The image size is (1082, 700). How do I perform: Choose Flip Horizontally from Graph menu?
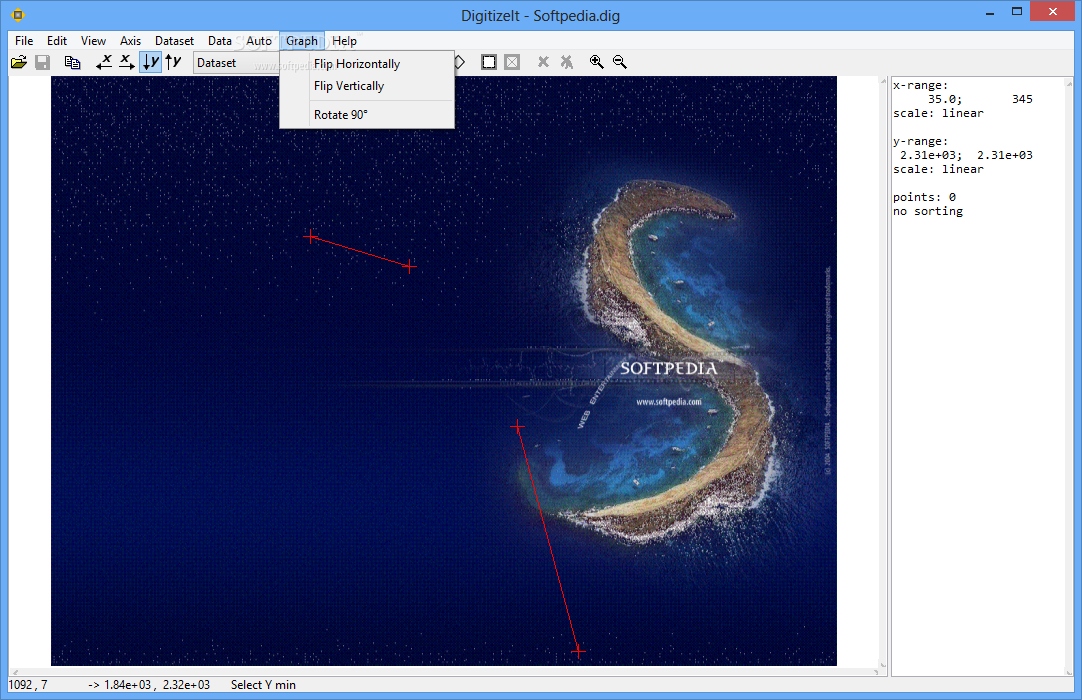[x=367, y=64]
